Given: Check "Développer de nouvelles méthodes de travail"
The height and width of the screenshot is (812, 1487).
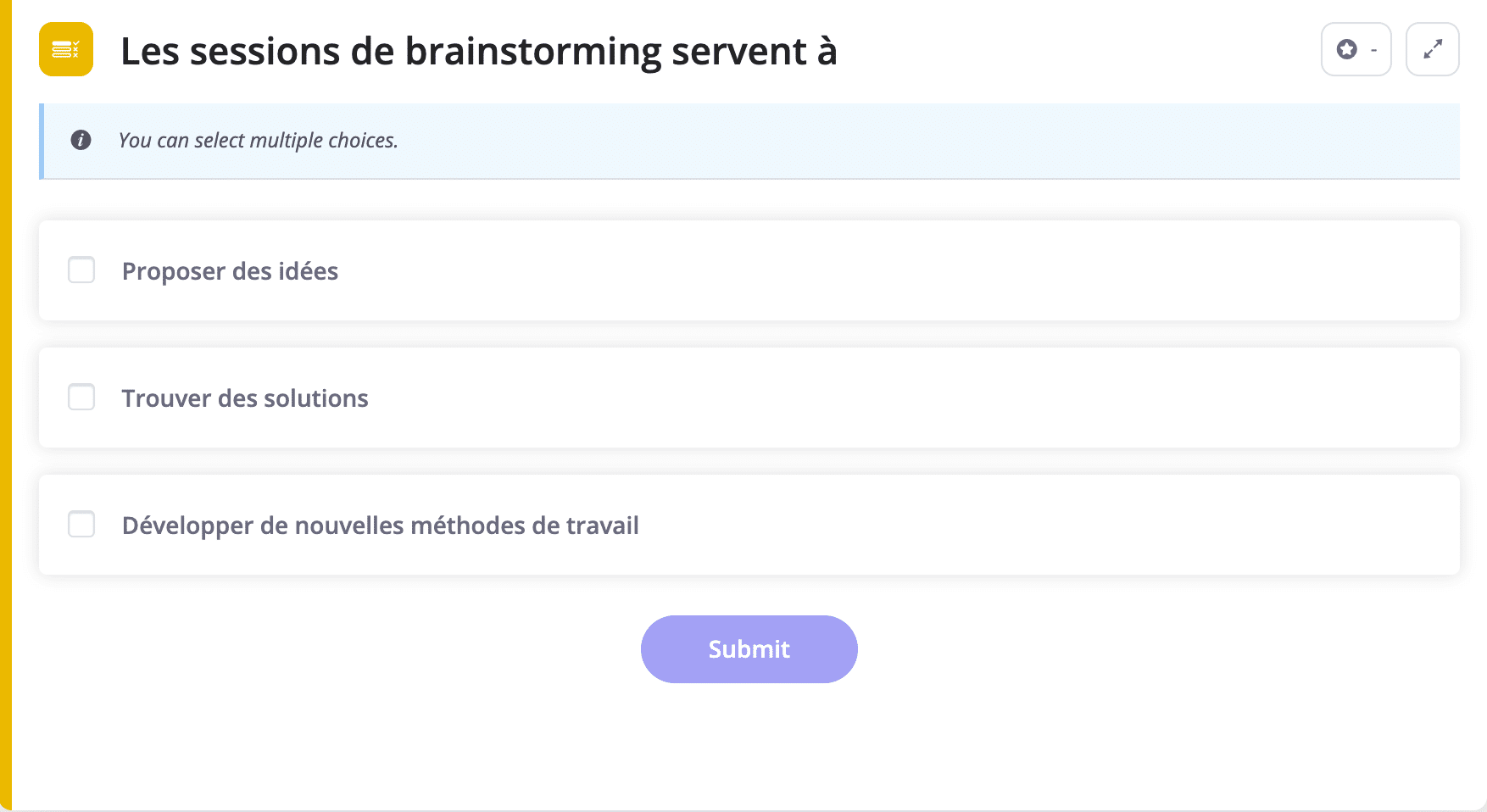Looking at the screenshot, I should (x=81, y=524).
